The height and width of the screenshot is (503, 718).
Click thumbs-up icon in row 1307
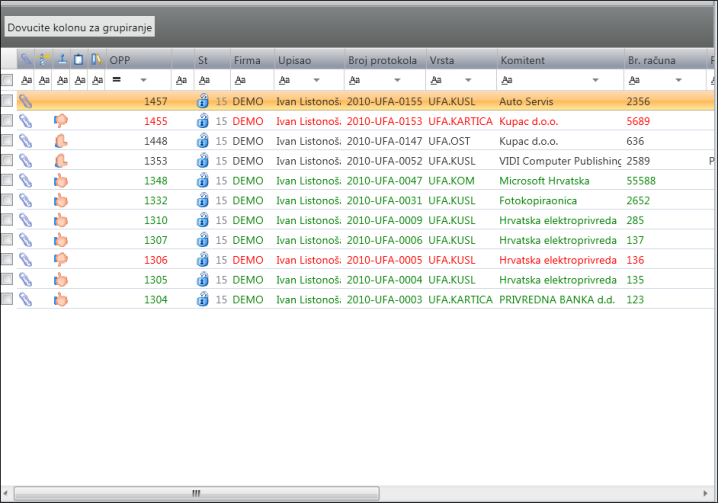[61, 240]
